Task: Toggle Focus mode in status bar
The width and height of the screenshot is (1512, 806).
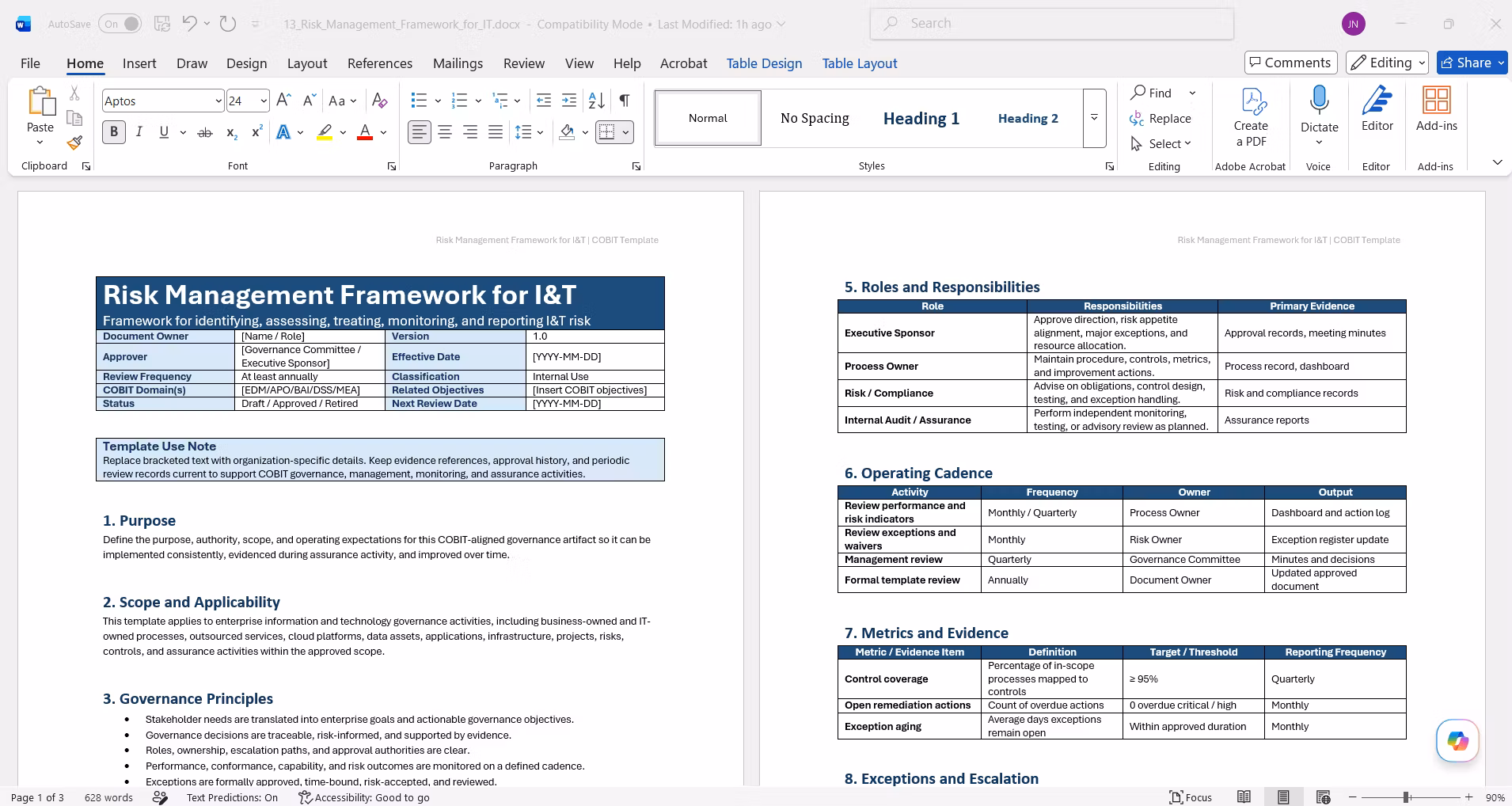Action: tap(1191, 797)
